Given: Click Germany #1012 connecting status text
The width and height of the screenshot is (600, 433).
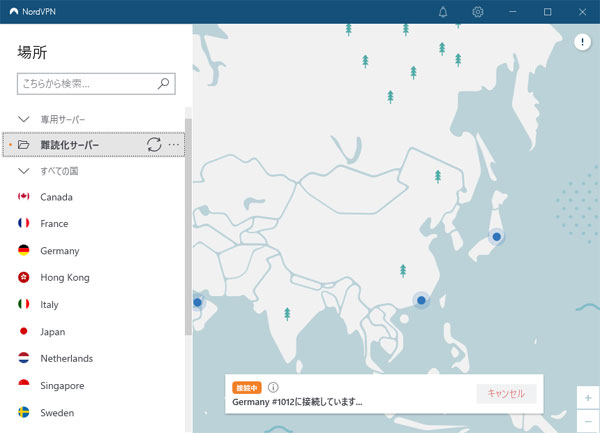Looking at the screenshot, I should point(297,402).
